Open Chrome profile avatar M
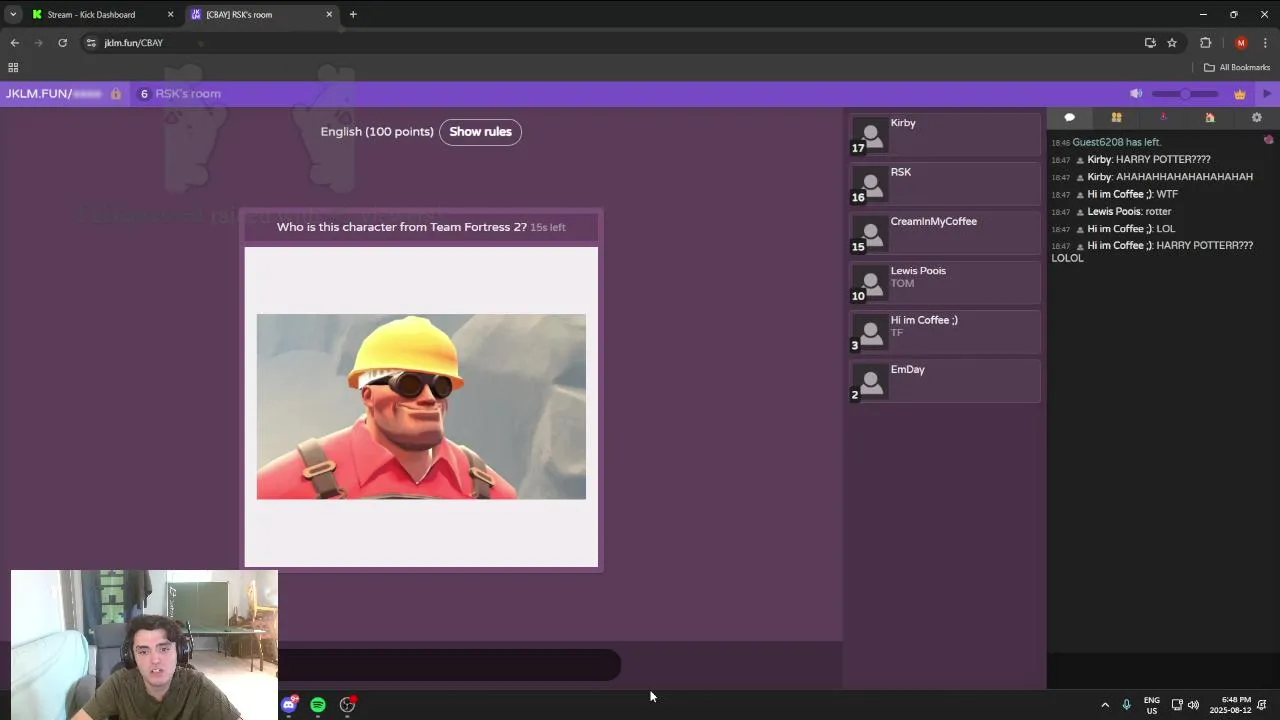This screenshot has height=720, width=1280. (x=1241, y=43)
